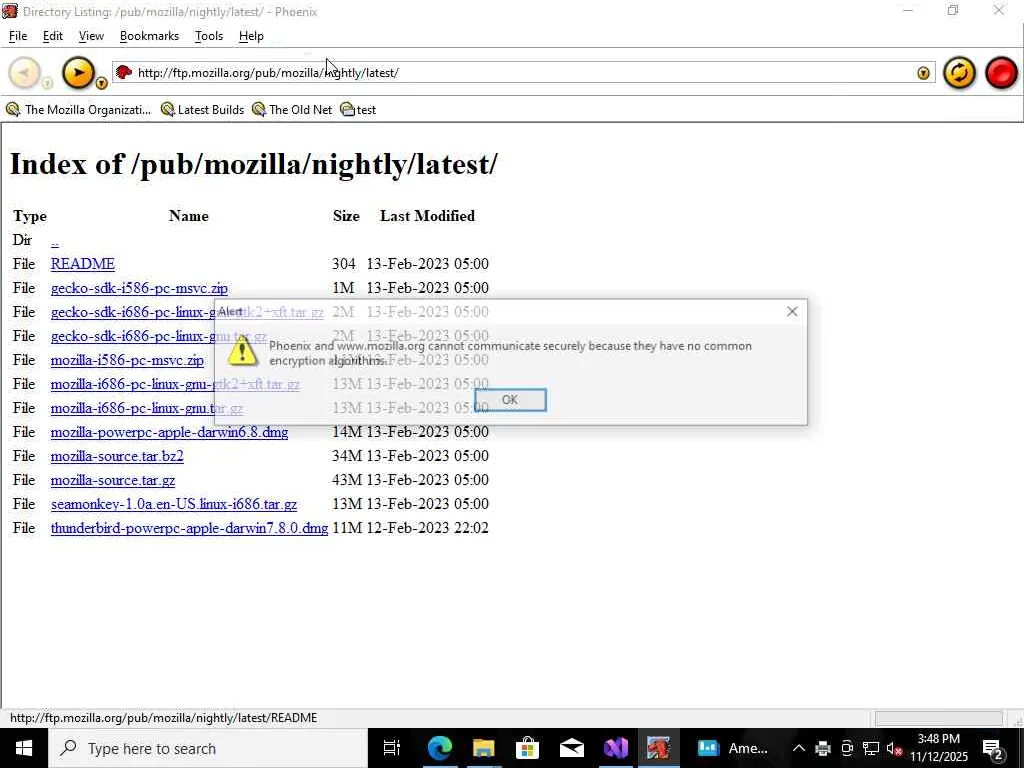
Task: Open mozilla-source.tar.bz2 link
Action: coord(117,456)
